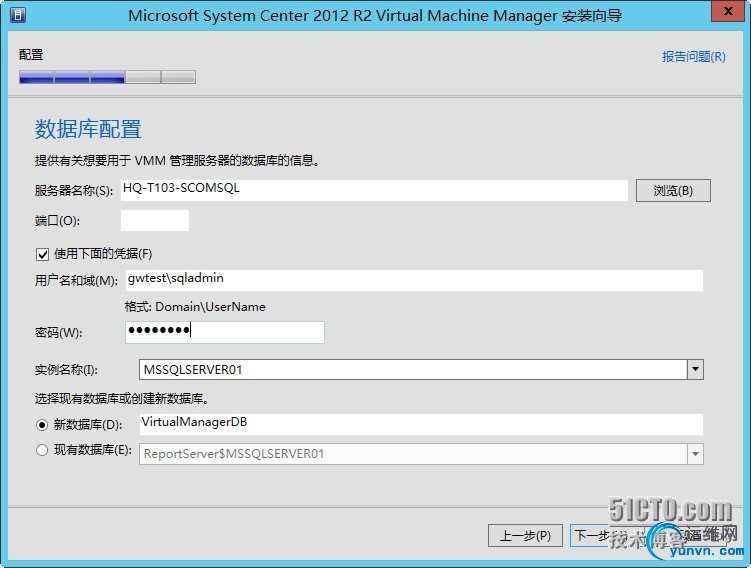
Task: Select the 新数据库(D) radio button
Action: click(42, 424)
